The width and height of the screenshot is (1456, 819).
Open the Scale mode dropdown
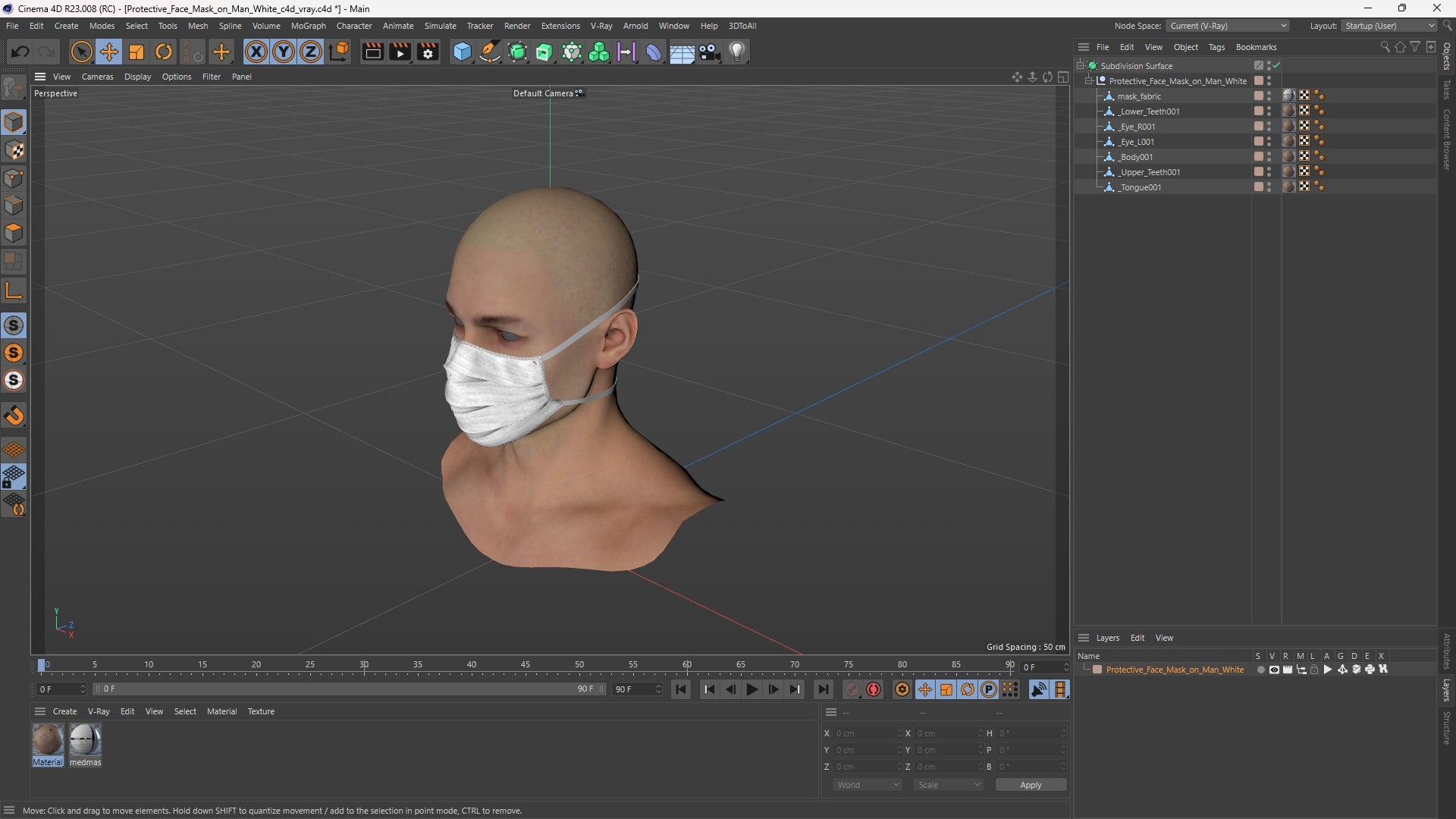(949, 785)
